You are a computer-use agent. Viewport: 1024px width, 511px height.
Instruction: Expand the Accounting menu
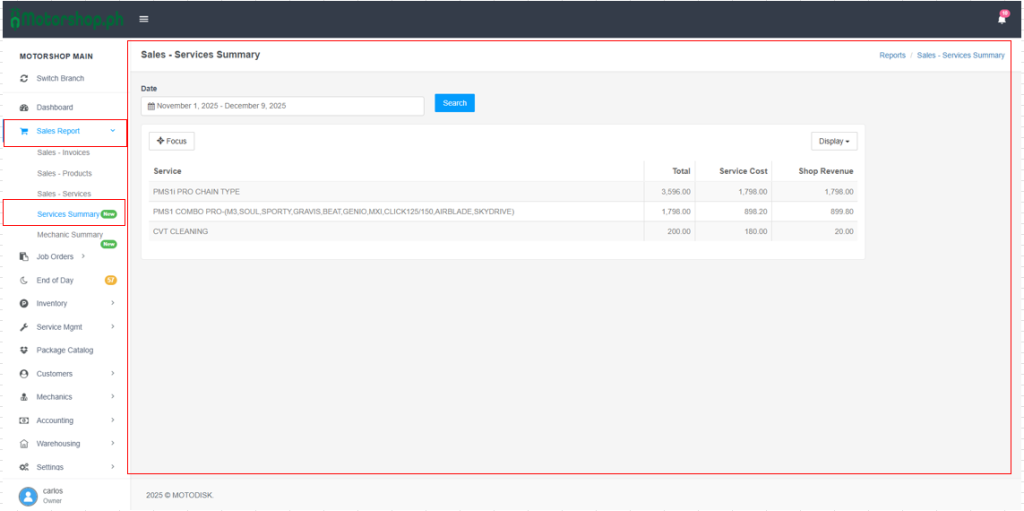coord(112,421)
